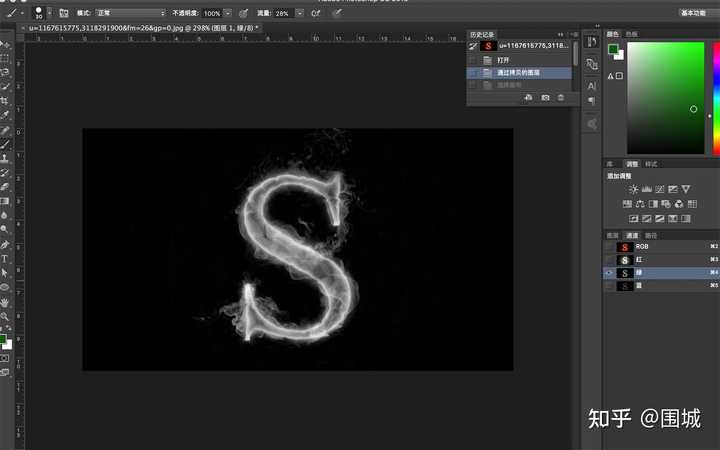
Task: Select the Hand tool
Action: pos(5,302)
